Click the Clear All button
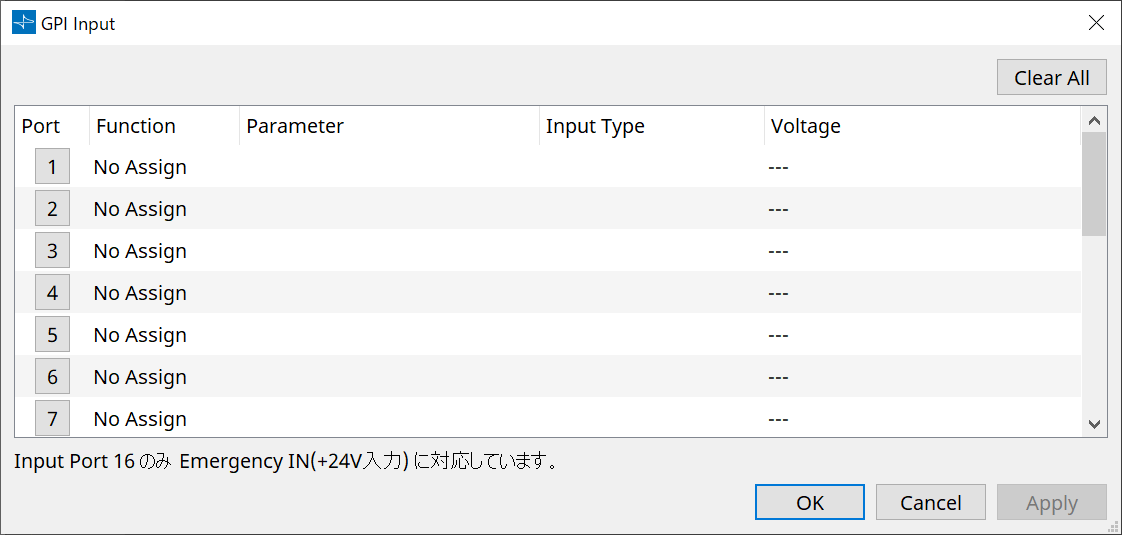 [x=1051, y=78]
